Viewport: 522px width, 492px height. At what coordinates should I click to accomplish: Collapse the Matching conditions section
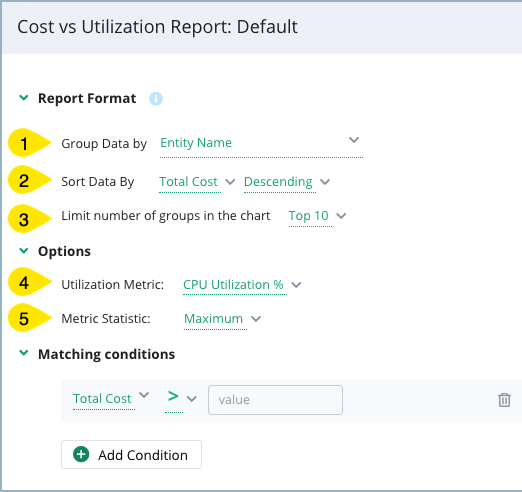tap(24, 353)
